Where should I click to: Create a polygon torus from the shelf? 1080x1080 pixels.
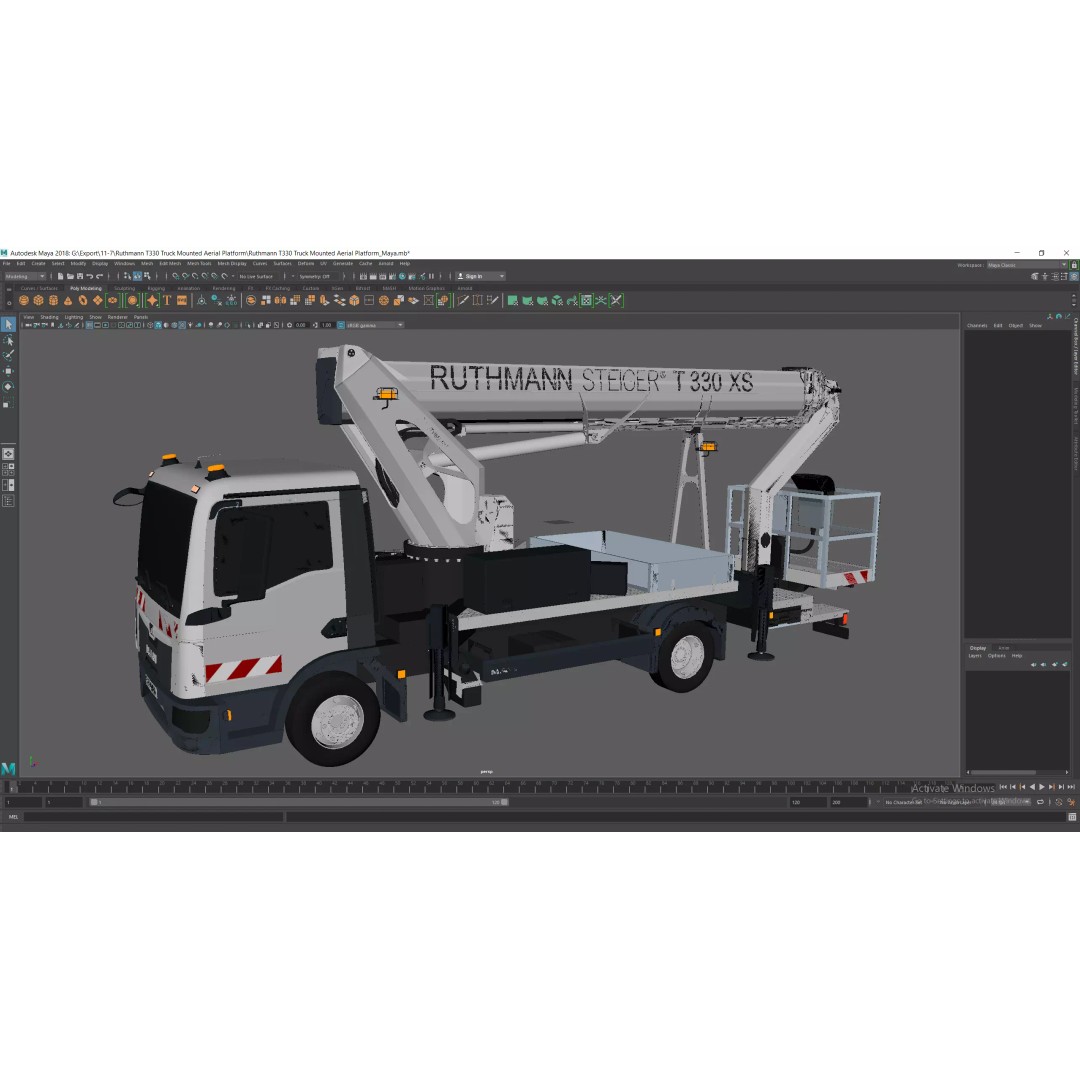click(x=83, y=300)
